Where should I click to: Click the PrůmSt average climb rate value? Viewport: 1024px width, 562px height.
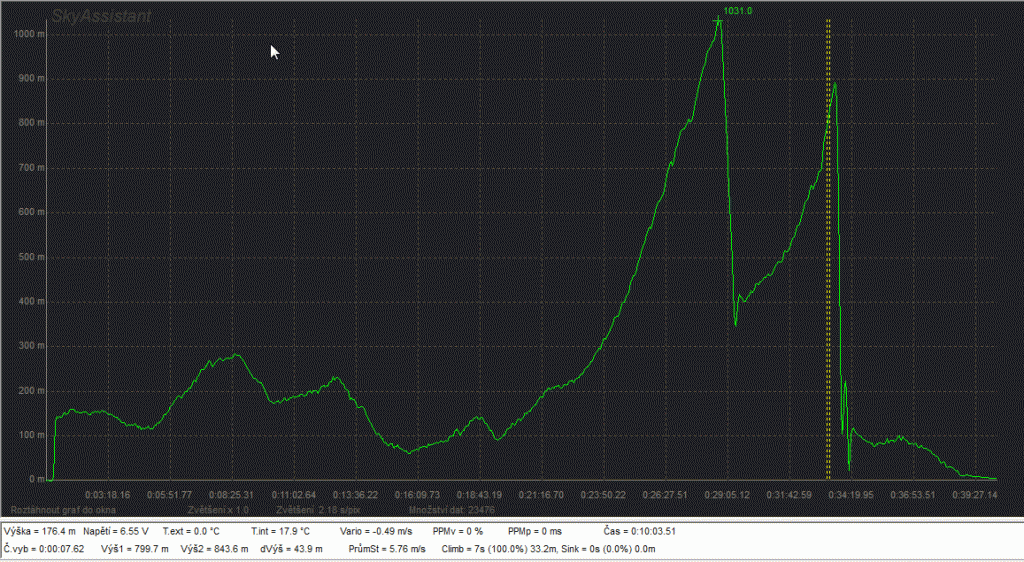(386, 549)
